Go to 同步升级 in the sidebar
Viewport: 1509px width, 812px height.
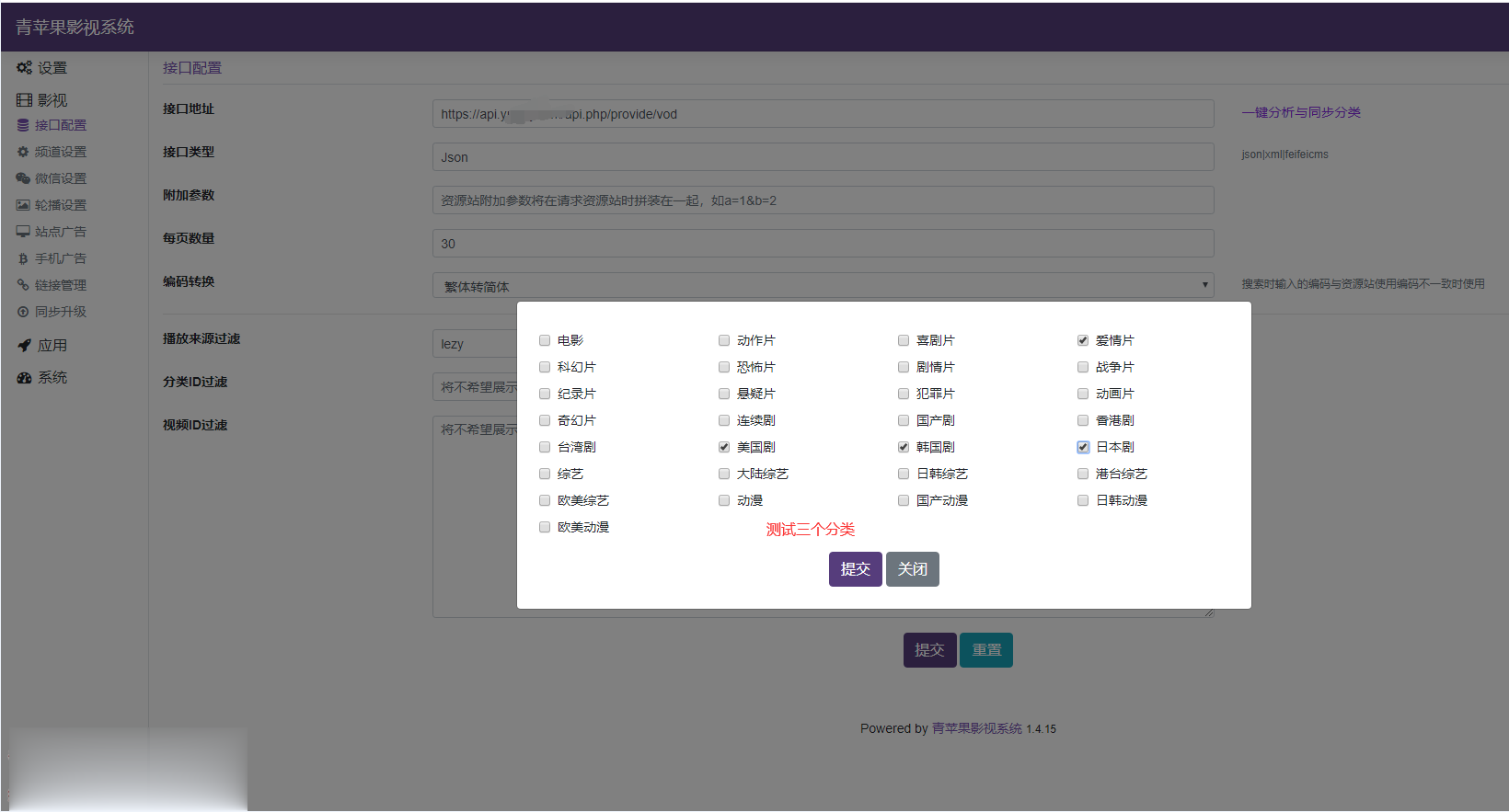click(x=60, y=312)
